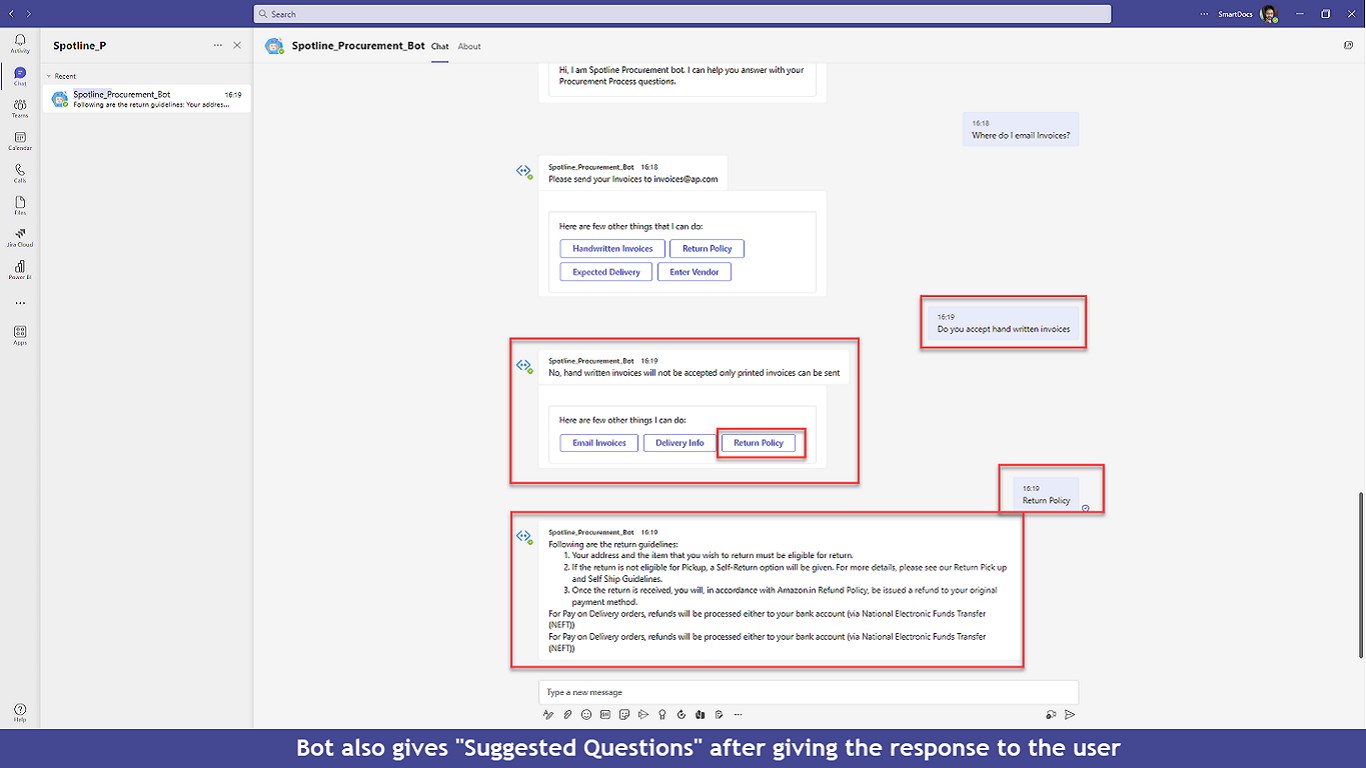Open Calls in the left rail

click(x=20, y=173)
